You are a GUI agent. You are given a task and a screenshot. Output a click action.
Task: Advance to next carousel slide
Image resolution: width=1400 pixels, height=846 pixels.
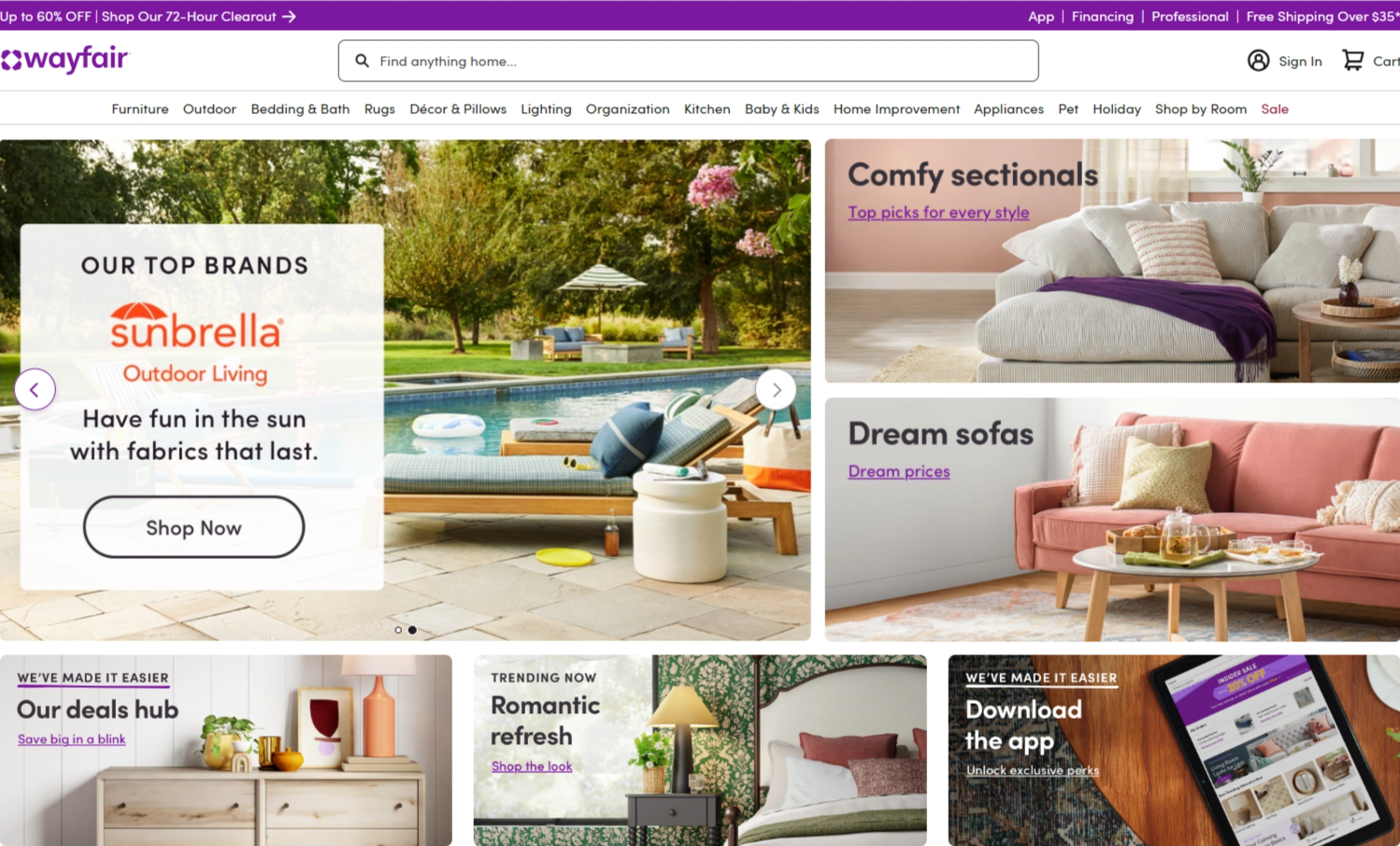tap(776, 390)
